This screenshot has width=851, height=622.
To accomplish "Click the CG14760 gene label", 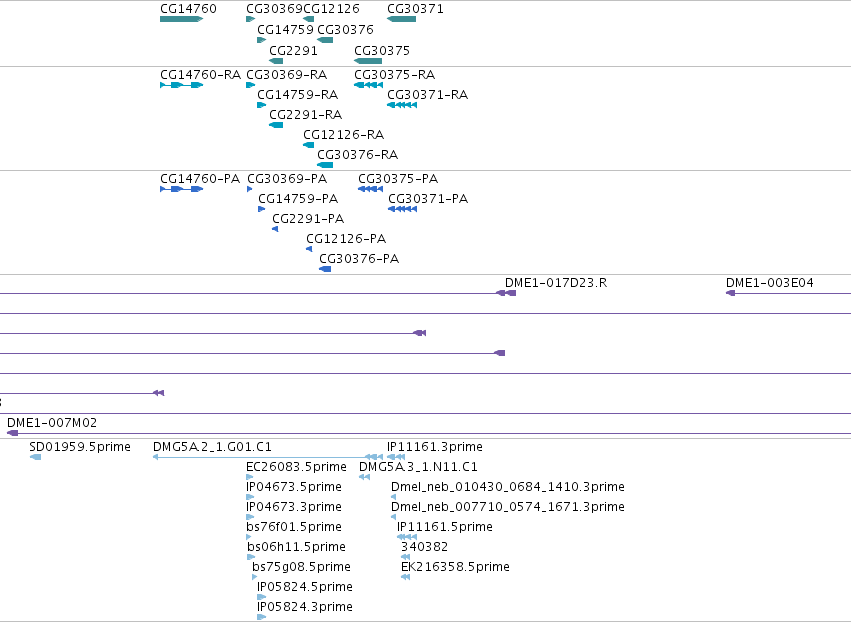I will click(x=188, y=9).
